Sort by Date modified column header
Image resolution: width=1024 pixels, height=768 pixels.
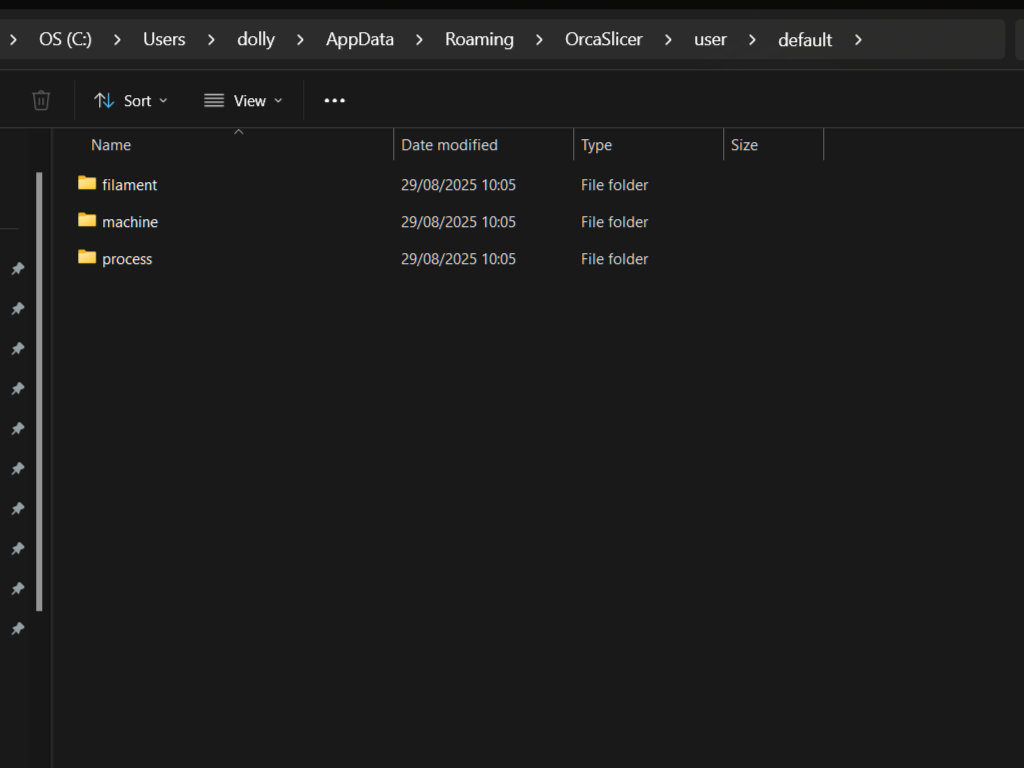pos(449,145)
